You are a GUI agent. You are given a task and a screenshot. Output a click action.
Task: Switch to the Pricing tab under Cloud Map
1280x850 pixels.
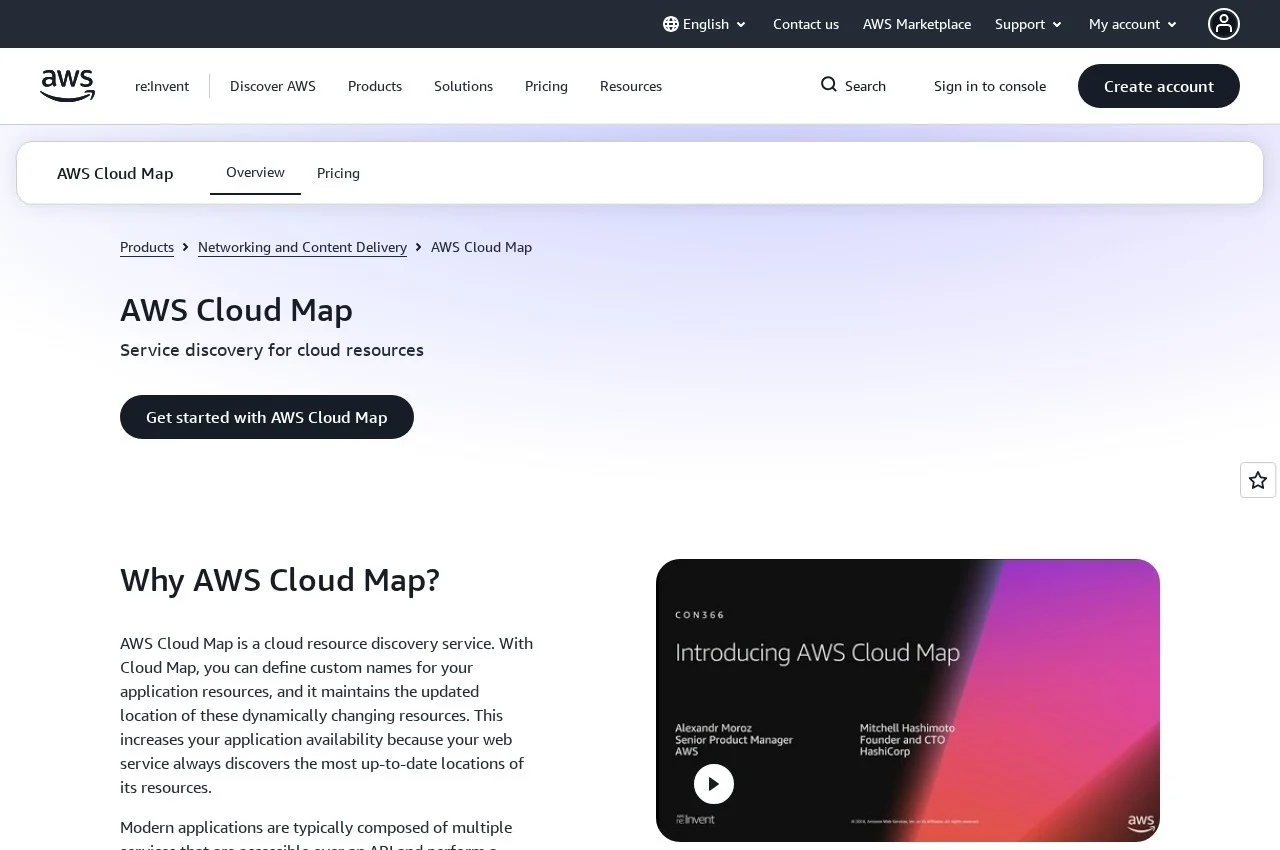[338, 173]
